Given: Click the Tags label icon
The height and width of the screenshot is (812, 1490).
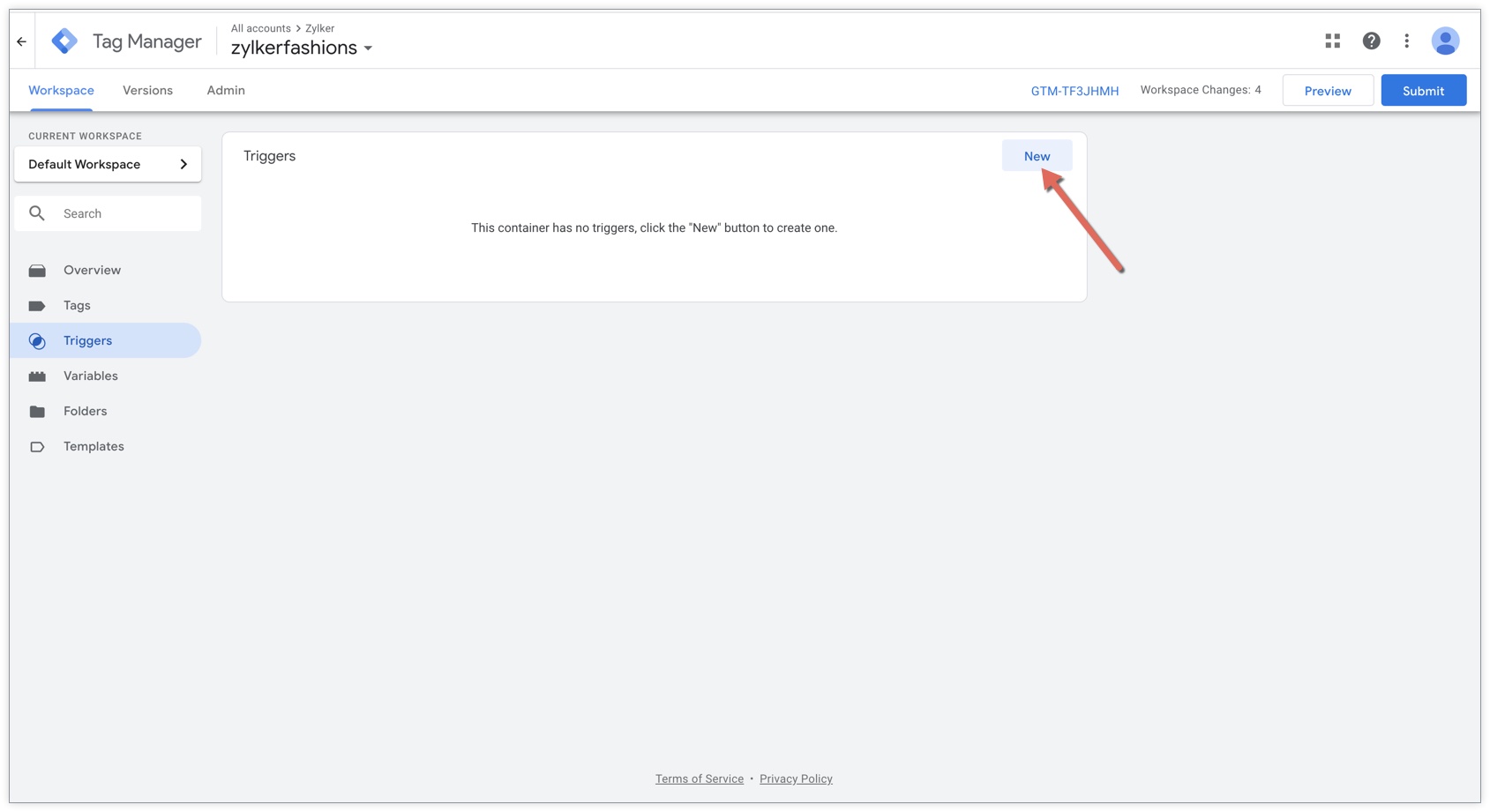Looking at the screenshot, I should click(x=37, y=306).
